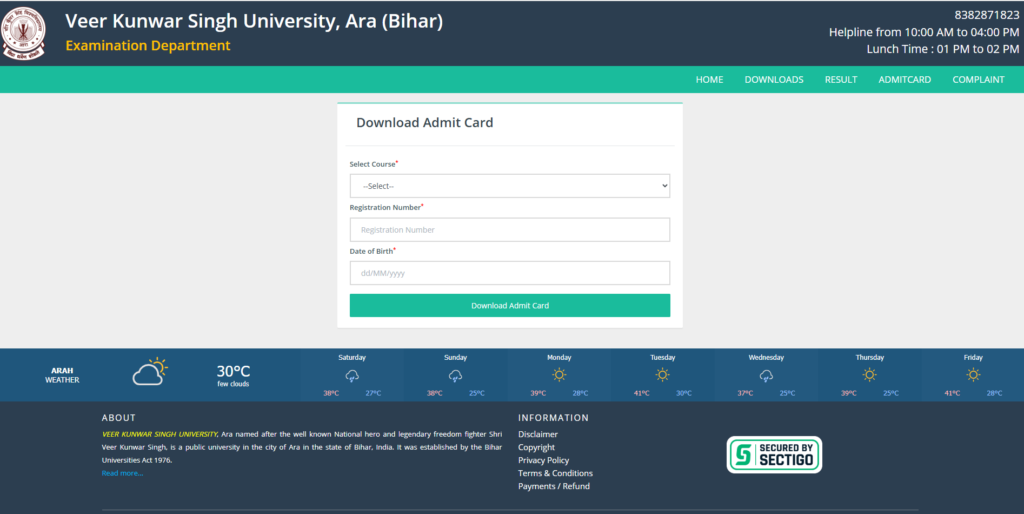
Task: Click Sunday's rain cloud forecast icon
Action: click(455, 376)
